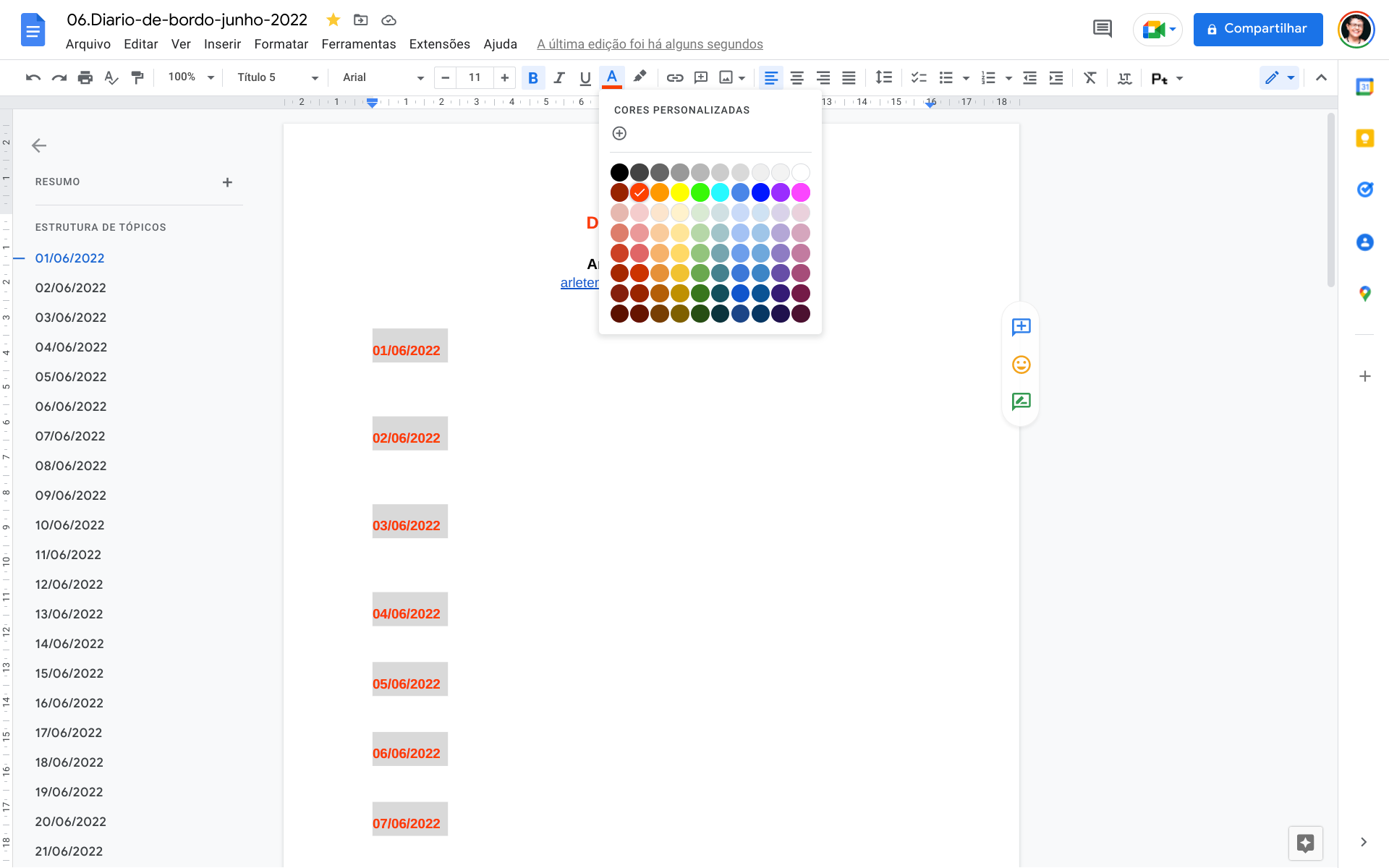The image size is (1389, 868).
Task: Open the zoom 100% dropdown
Action: tap(191, 77)
